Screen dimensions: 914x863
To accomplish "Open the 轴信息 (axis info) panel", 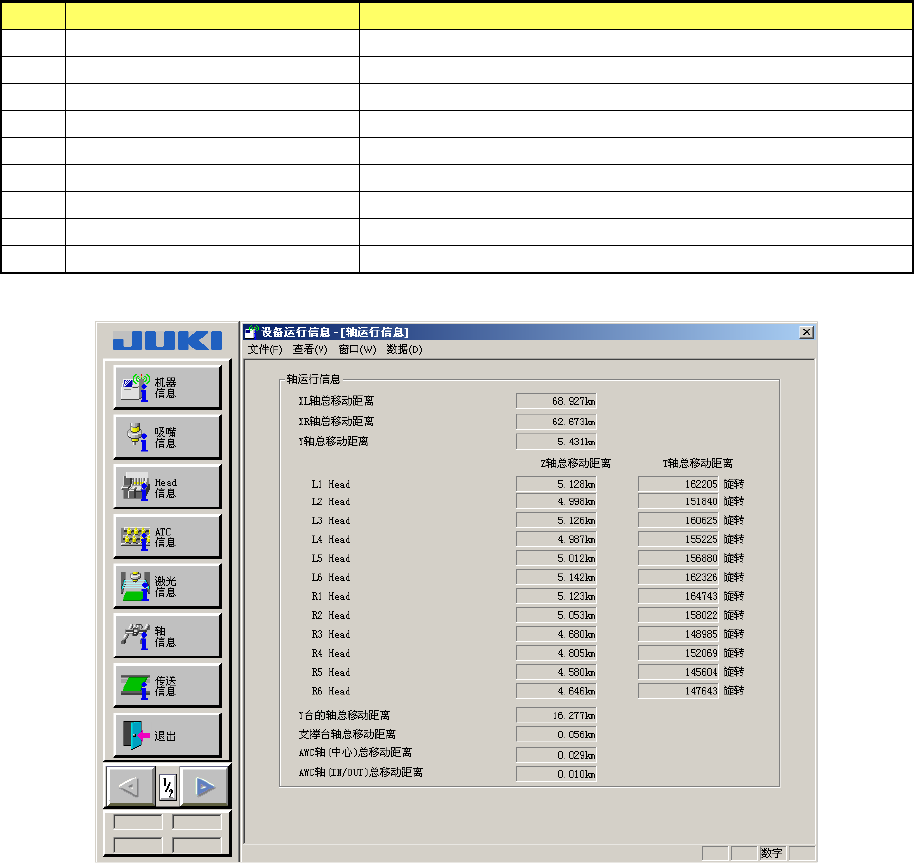I will [x=167, y=636].
